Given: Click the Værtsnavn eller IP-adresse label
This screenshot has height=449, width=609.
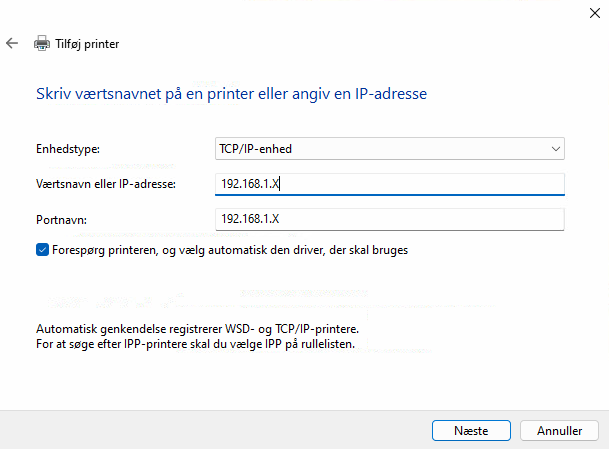Looking at the screenshot, I should coord(106,184).
